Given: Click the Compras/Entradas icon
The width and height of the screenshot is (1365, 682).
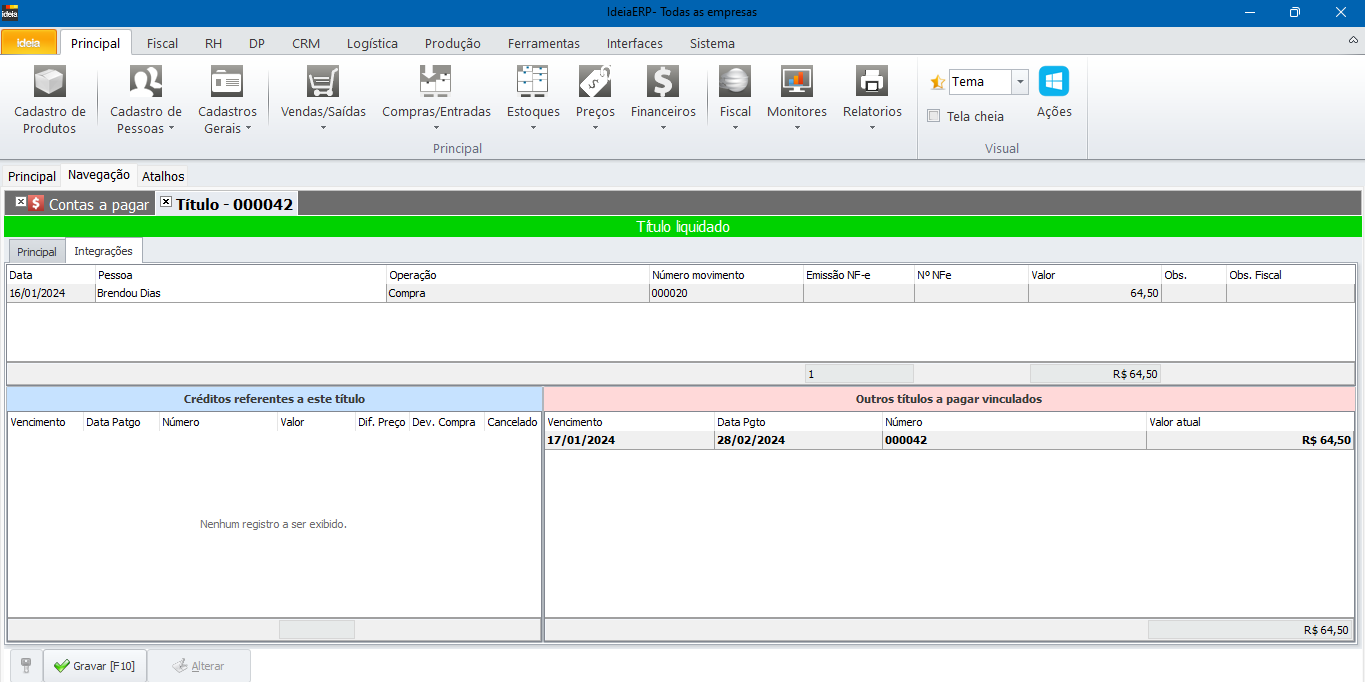Looking at the screenshot, I should coord(436,82).
